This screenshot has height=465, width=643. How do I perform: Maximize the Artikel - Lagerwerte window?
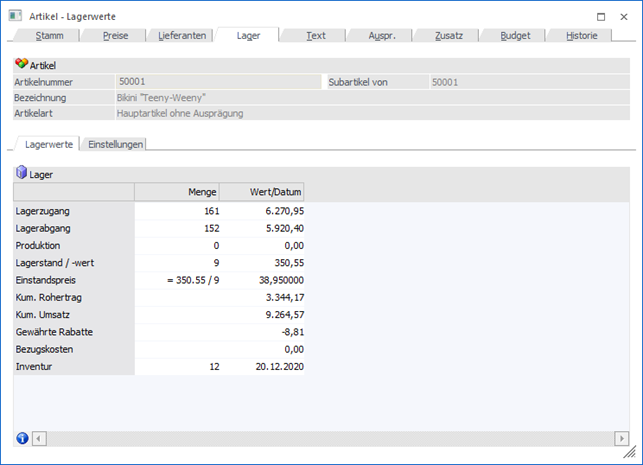(x=597, y=17)
